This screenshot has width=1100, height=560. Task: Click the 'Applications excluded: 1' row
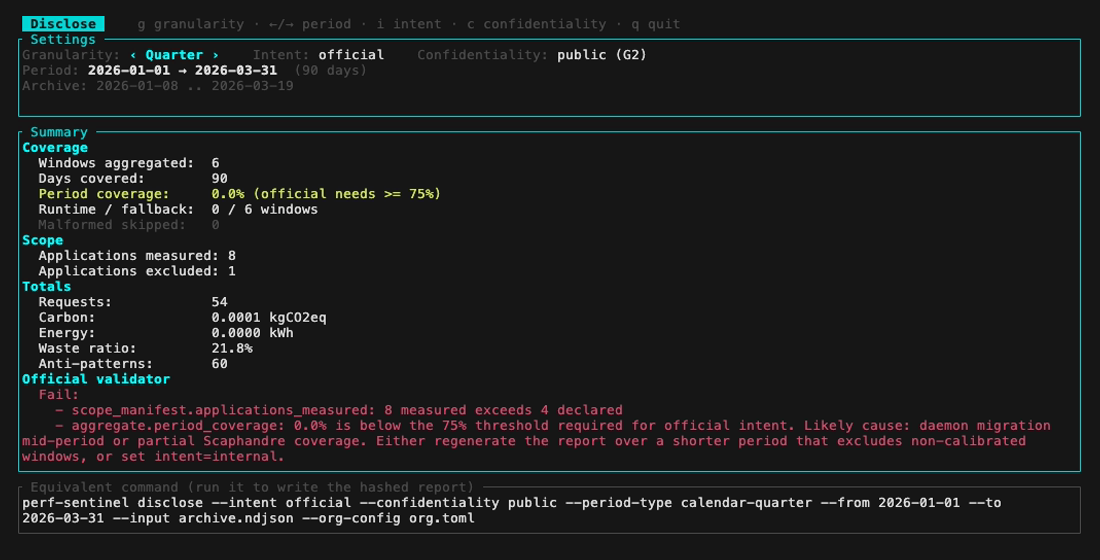click(x=137, y=271)
